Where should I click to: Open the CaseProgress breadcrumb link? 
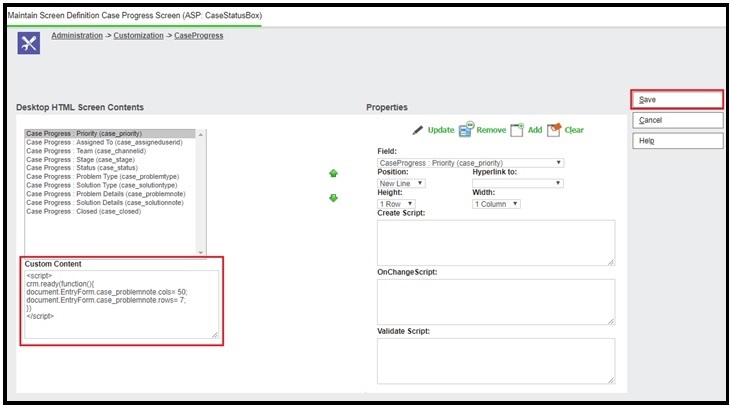click(x=199, y=35)
